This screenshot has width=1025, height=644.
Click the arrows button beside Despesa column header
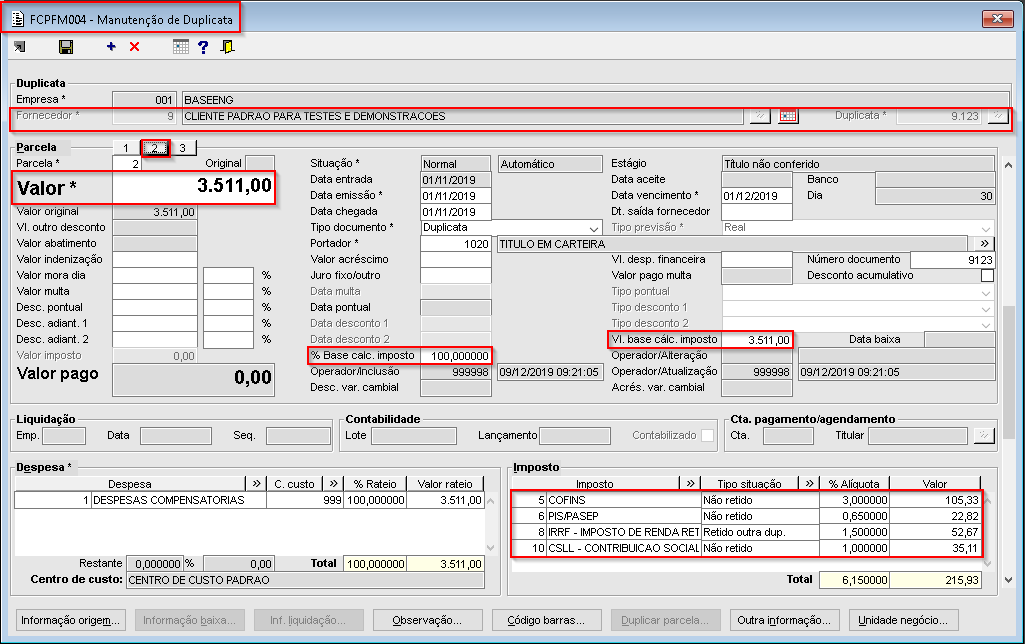coord(256,484)
